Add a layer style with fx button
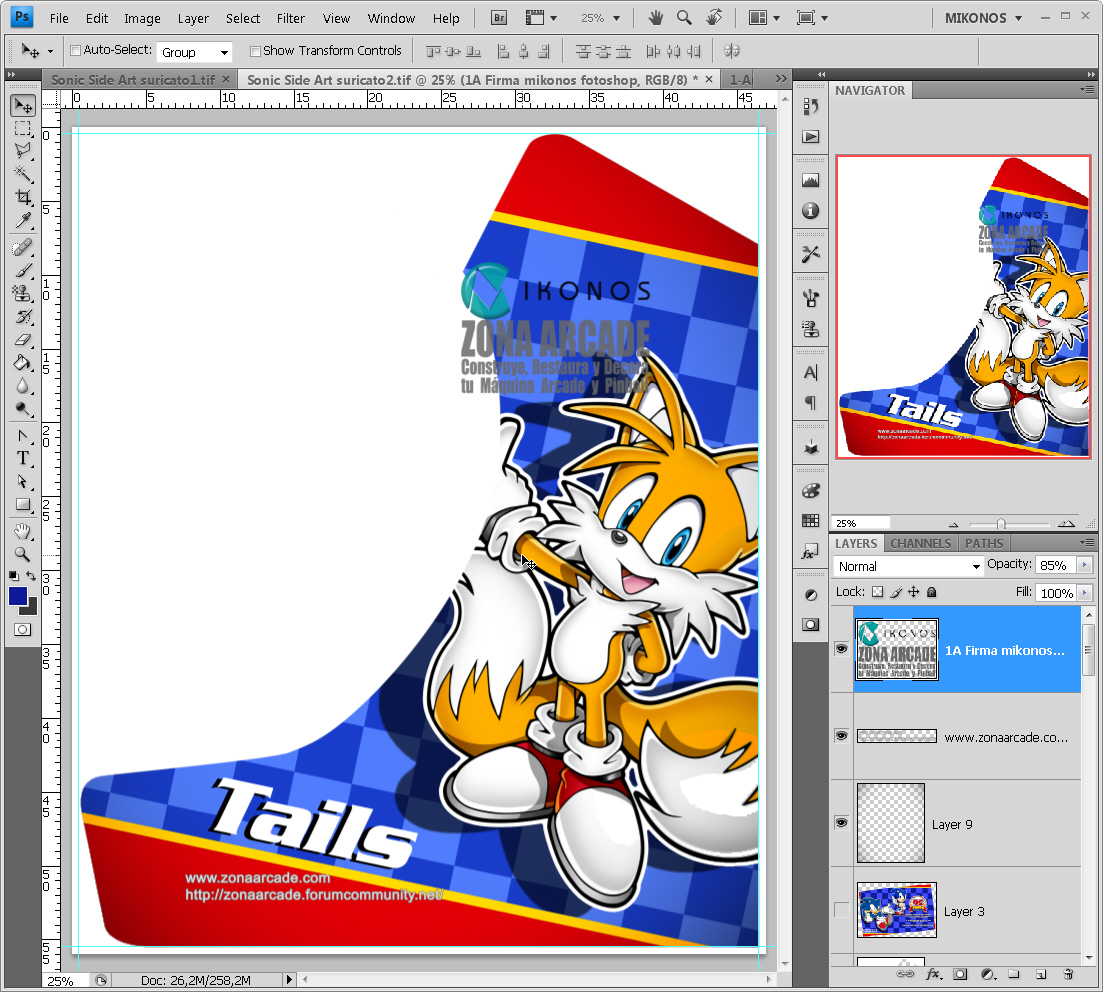This screenshot has height=992, width=1103. click(x=933, y=974)
